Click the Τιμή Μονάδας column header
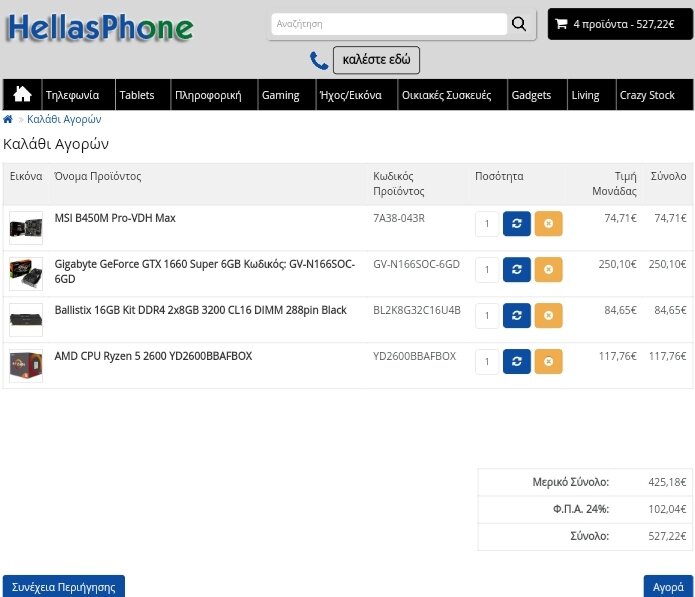Viewport: 695px width, 597px height. (x=614, y=184)
